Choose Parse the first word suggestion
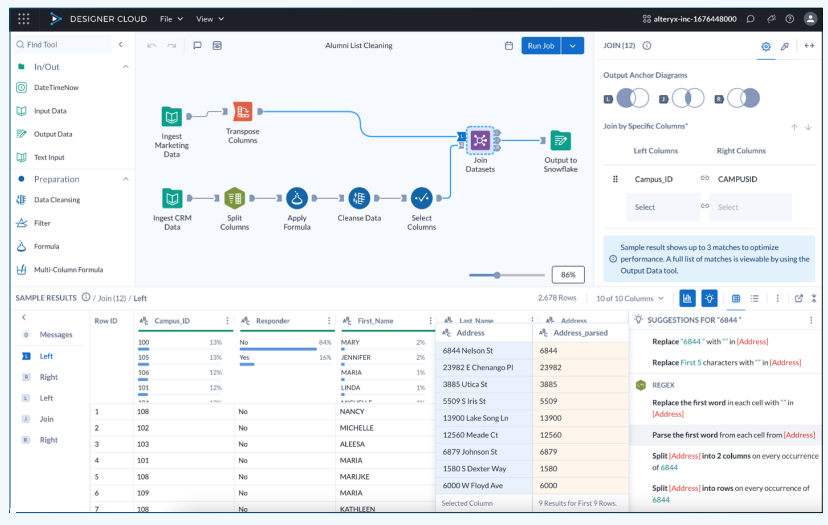Viewport: 828px width, 525px height. point(733,435)
